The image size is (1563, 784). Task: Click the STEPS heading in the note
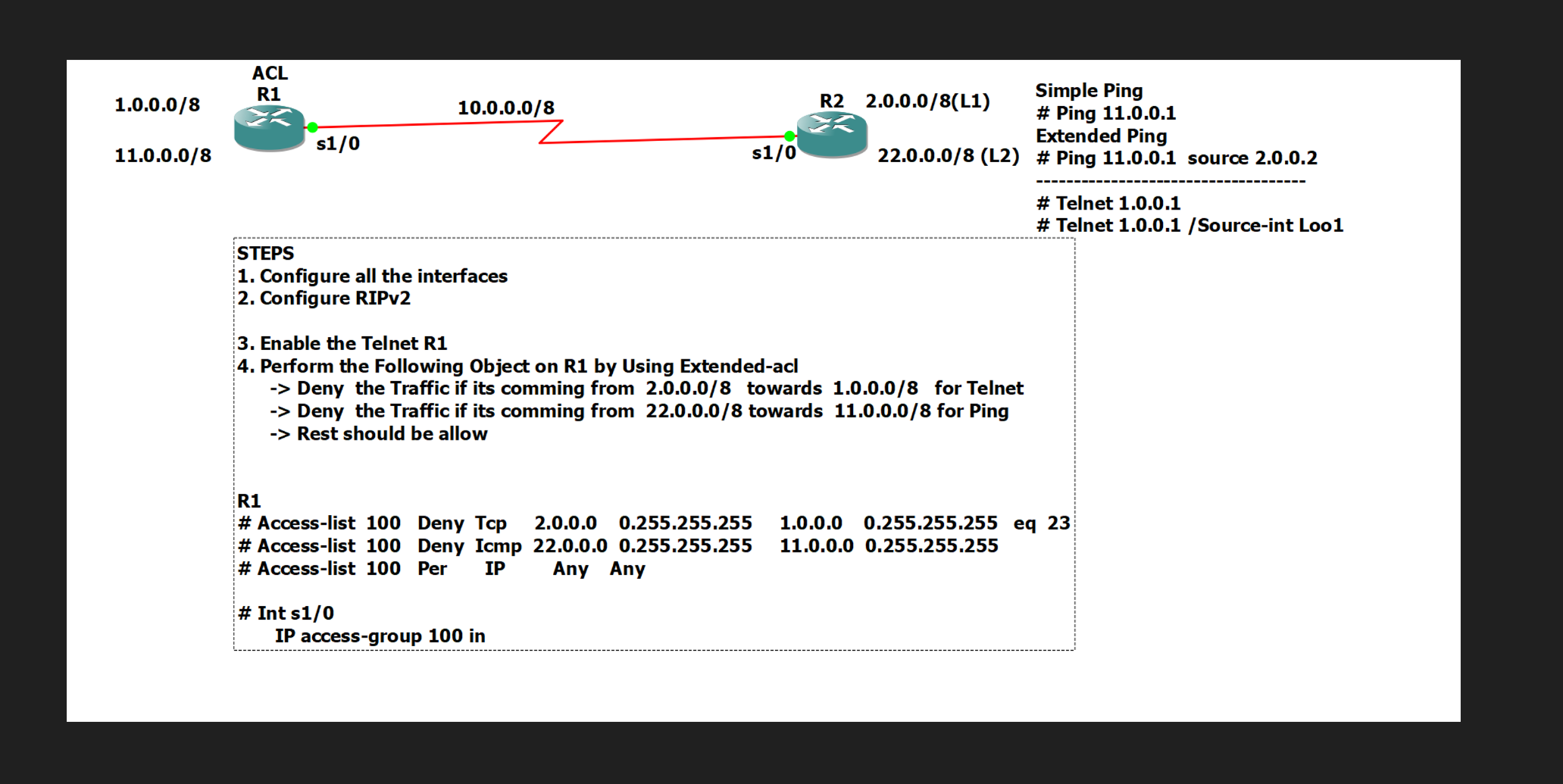coord(265,253)
